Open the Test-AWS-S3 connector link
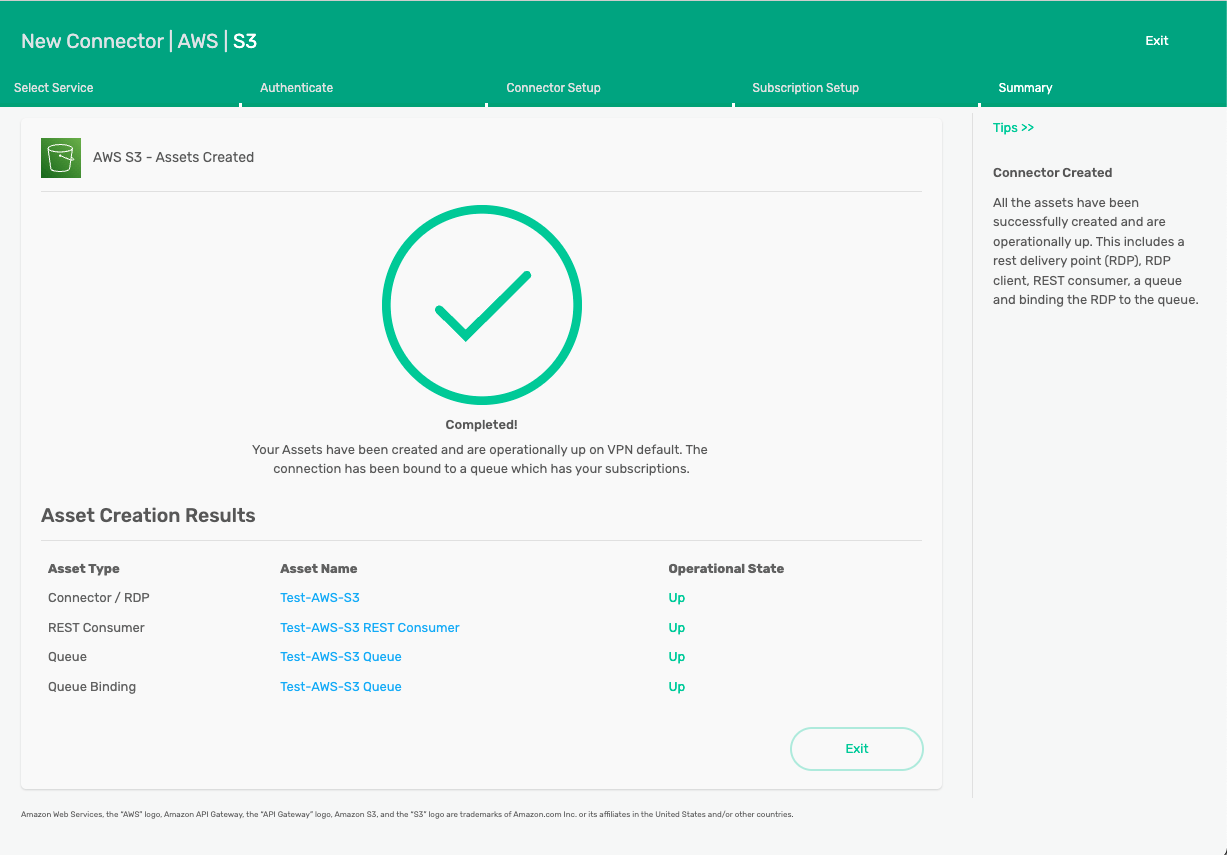 point(320,597)
